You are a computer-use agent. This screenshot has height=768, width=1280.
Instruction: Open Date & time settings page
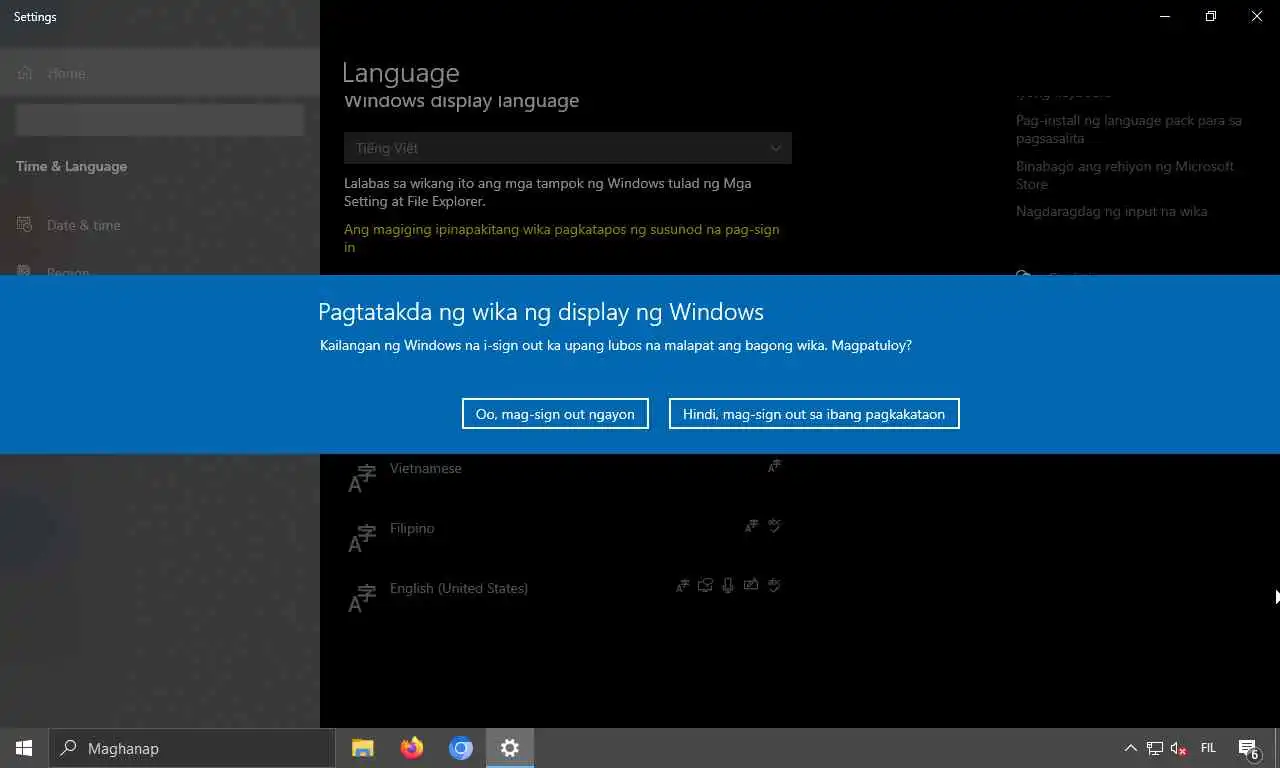(160, 225)
